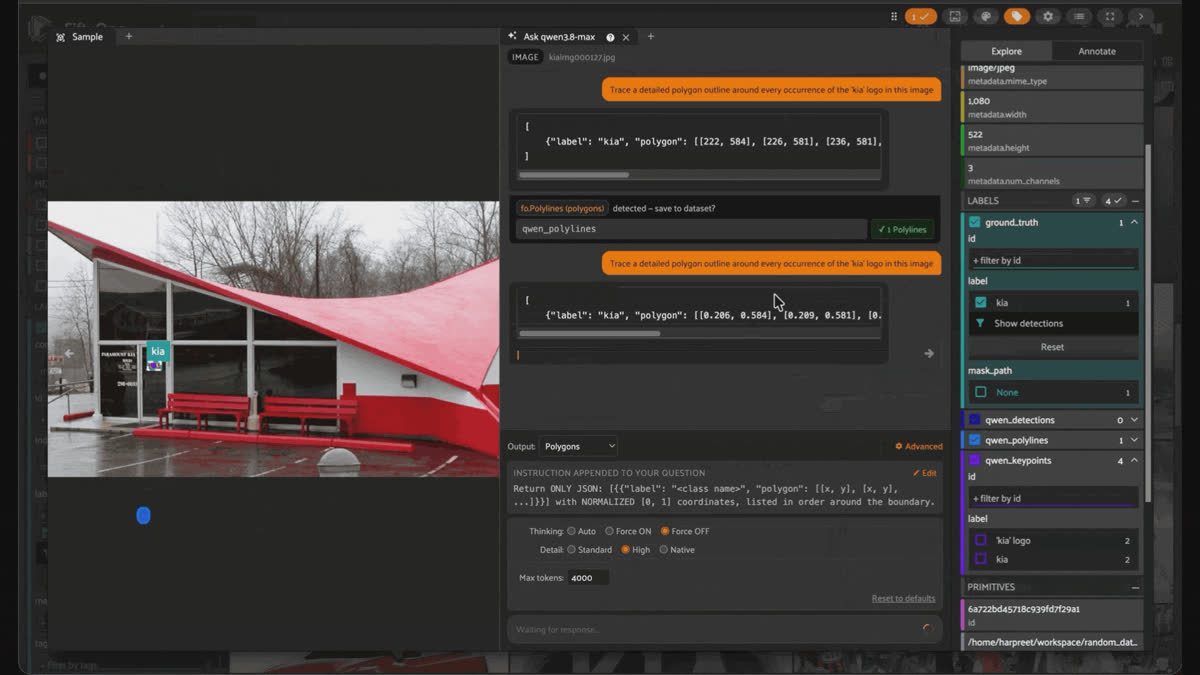
Task: Click the scrollbar under second JSON response
Action: 589,333
